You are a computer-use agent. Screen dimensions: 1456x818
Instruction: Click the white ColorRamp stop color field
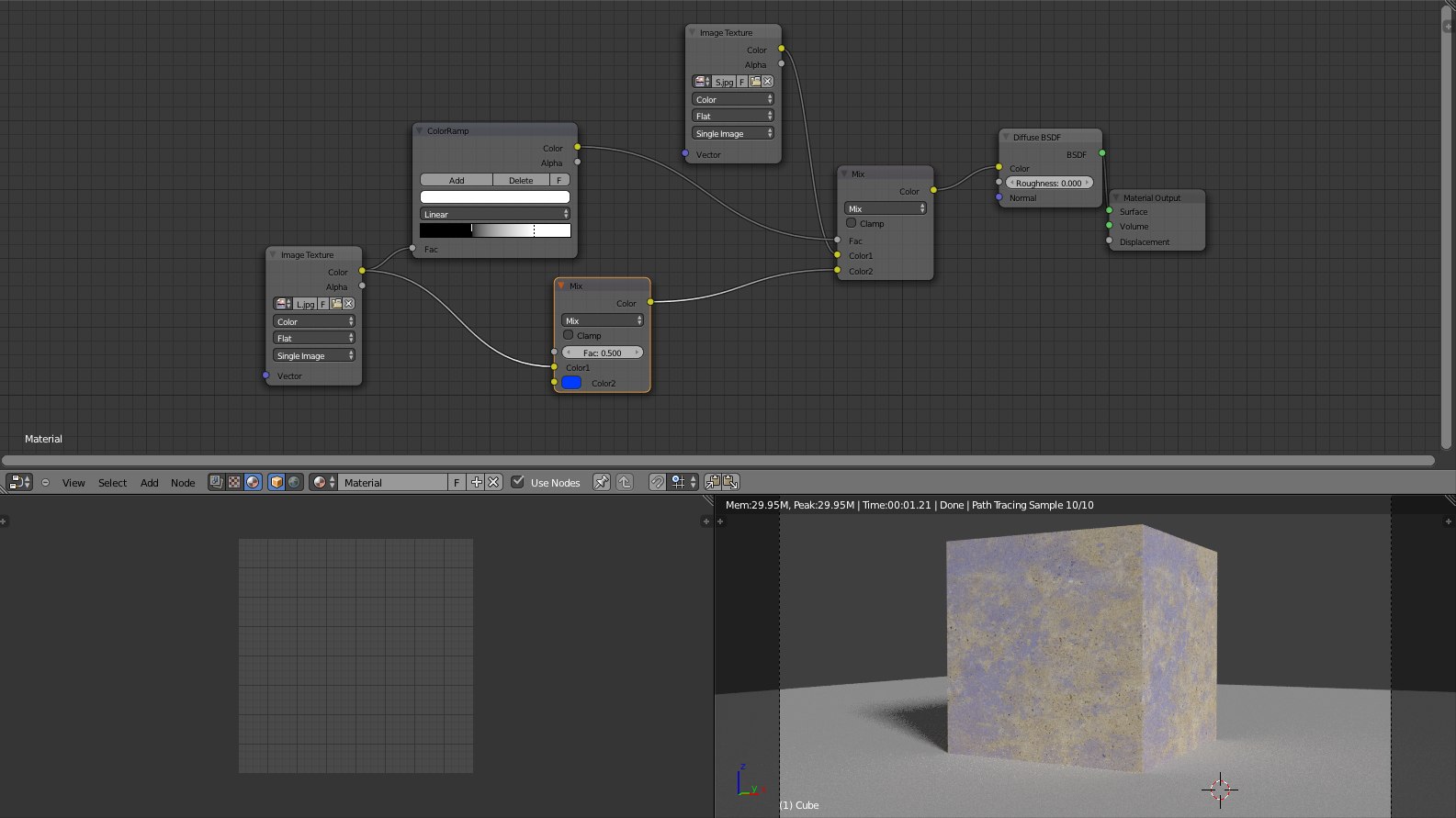[x=495, y=196]
